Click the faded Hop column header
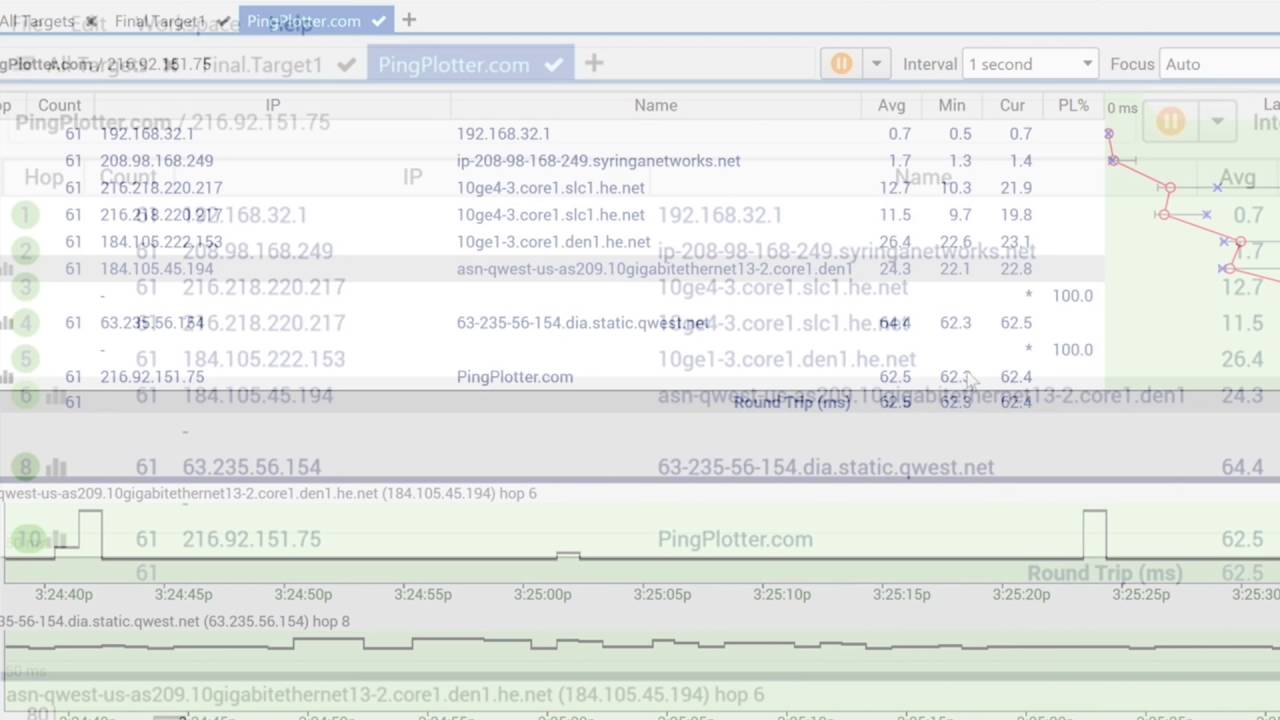The image size is (1280, 720). [43, 177]
